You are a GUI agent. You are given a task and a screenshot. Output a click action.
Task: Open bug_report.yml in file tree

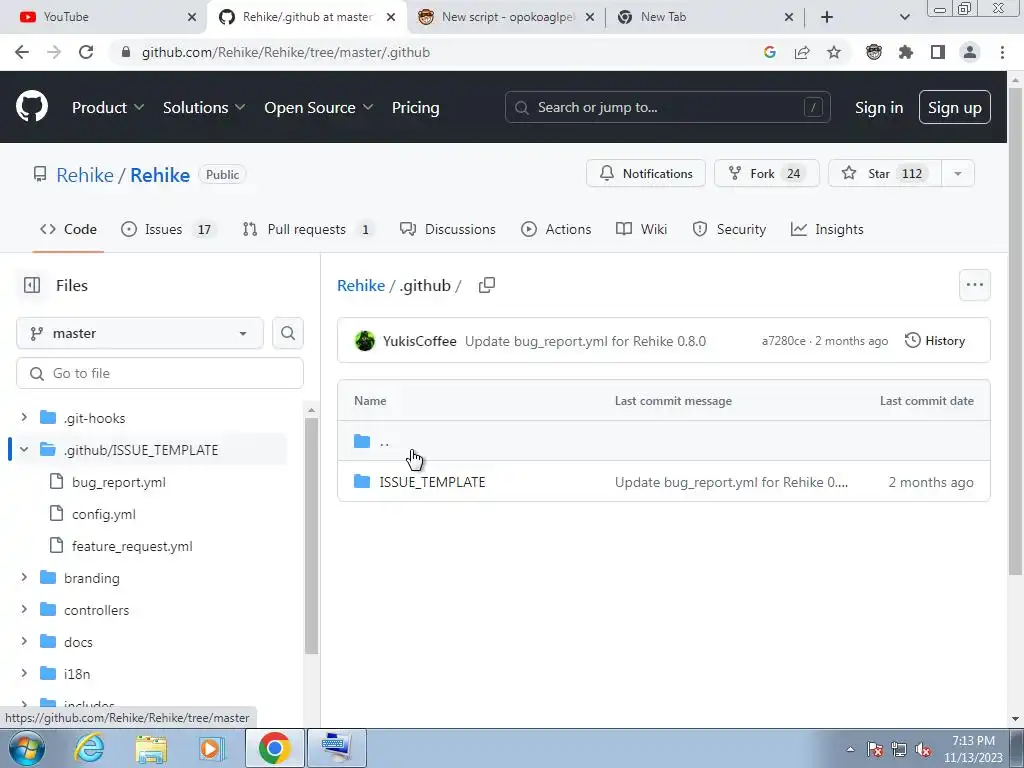[x=118, y=482]
